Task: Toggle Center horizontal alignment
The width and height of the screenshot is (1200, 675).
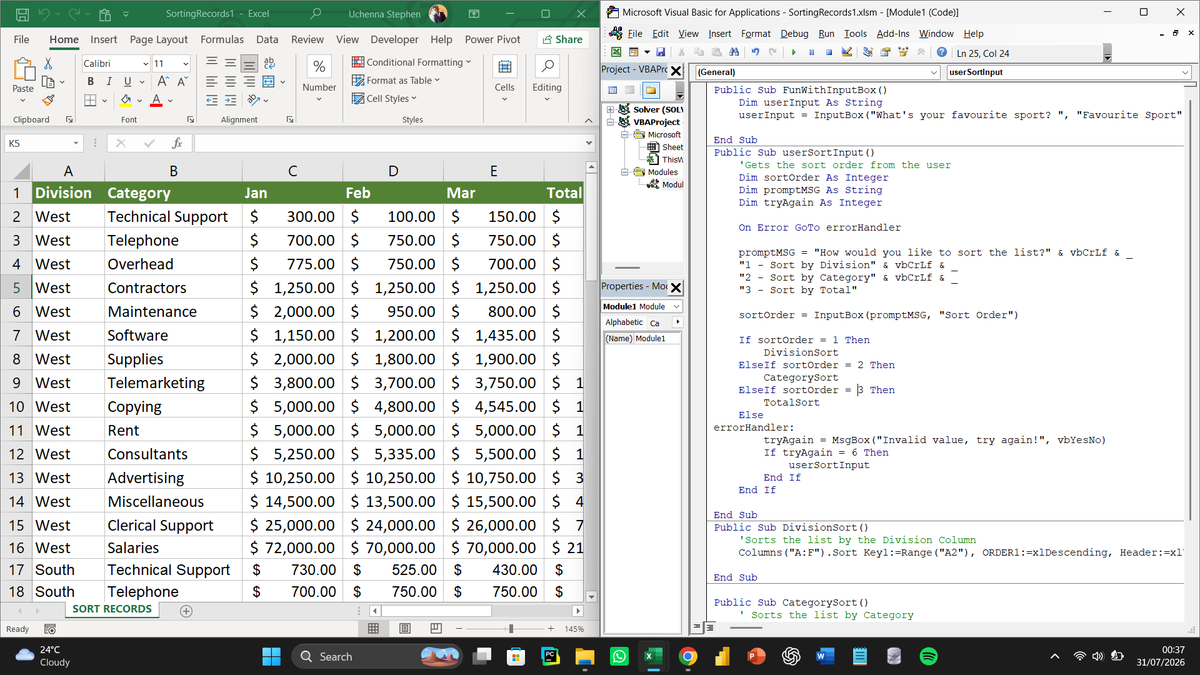Action: click(230, 82)
